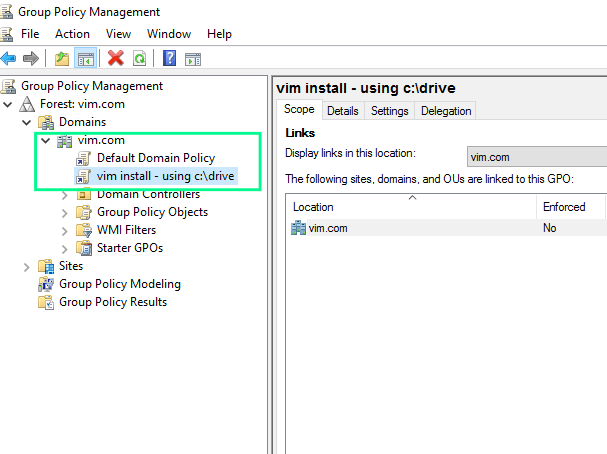Select Default Domain Policy in the tree
This screenshot has width=607, height=454.
tap(155, 158)
